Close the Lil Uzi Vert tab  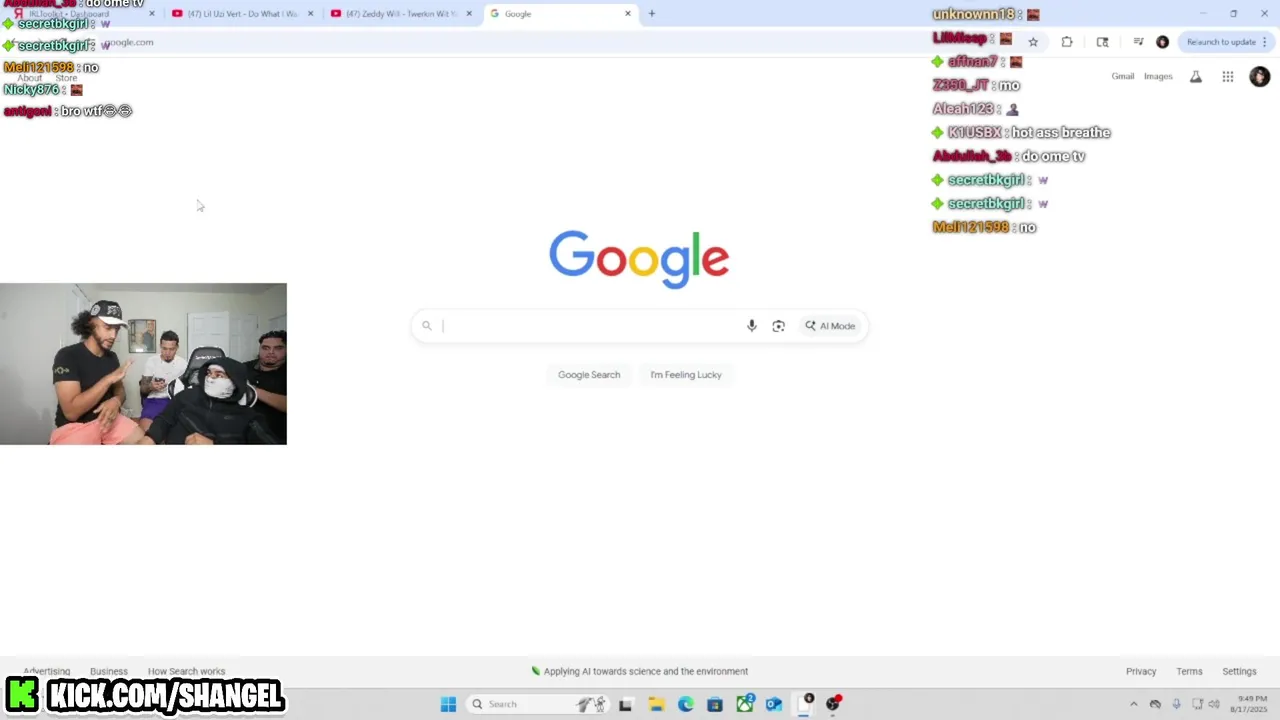(310, 14)
